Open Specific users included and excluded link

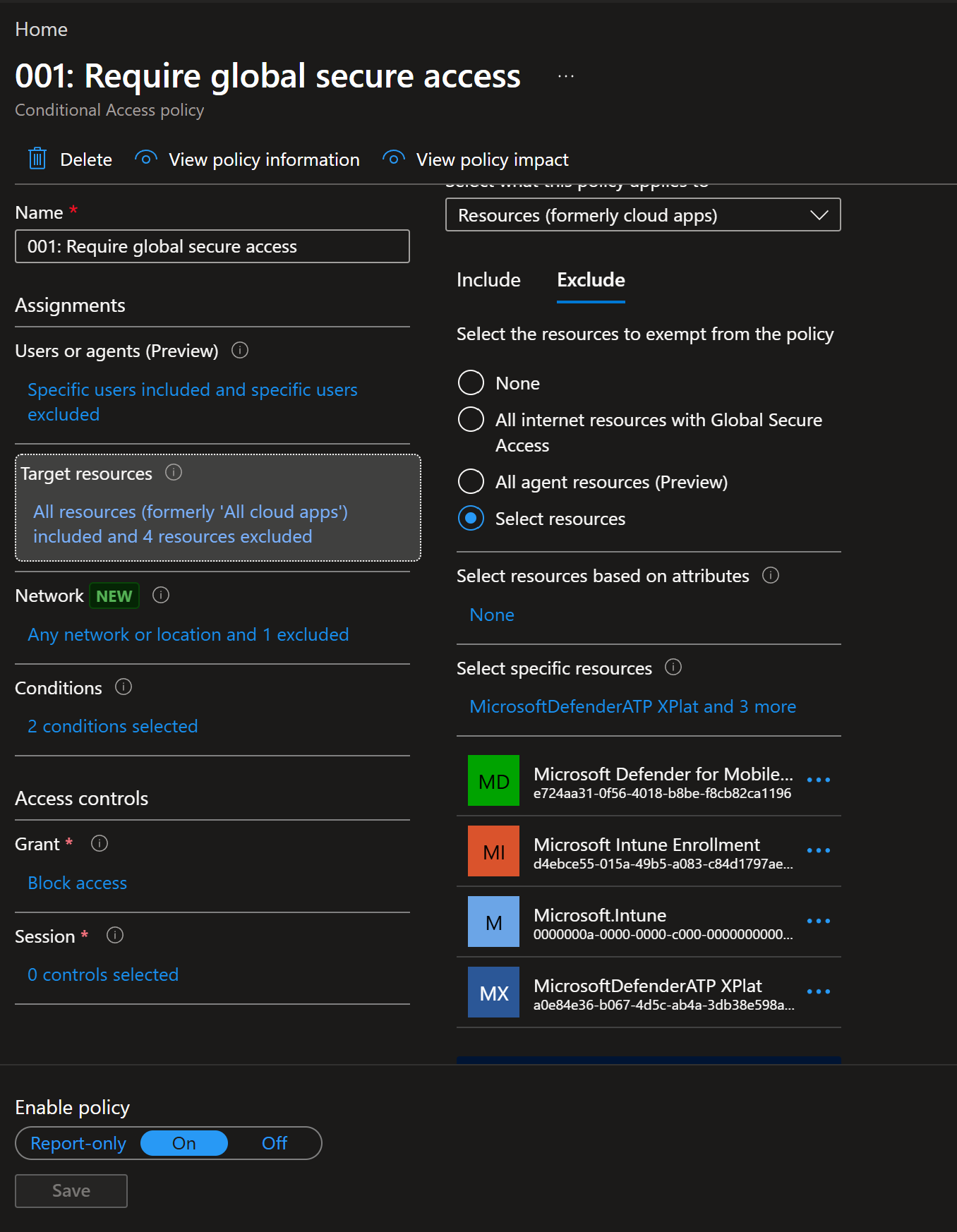(193, 401)
